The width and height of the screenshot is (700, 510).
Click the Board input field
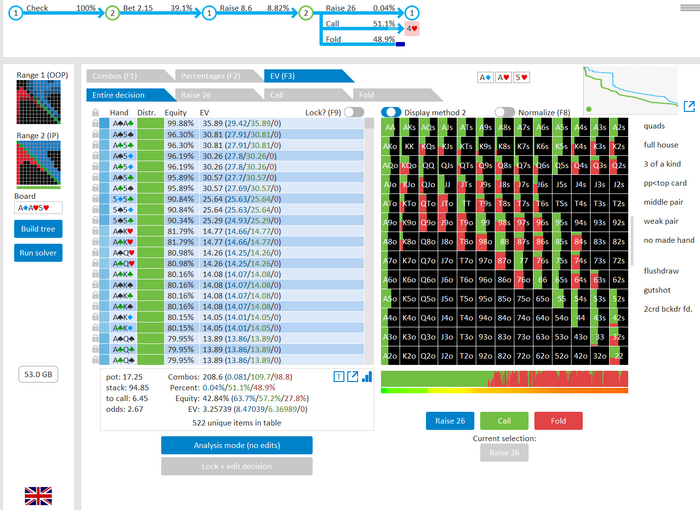pos(38,208)
